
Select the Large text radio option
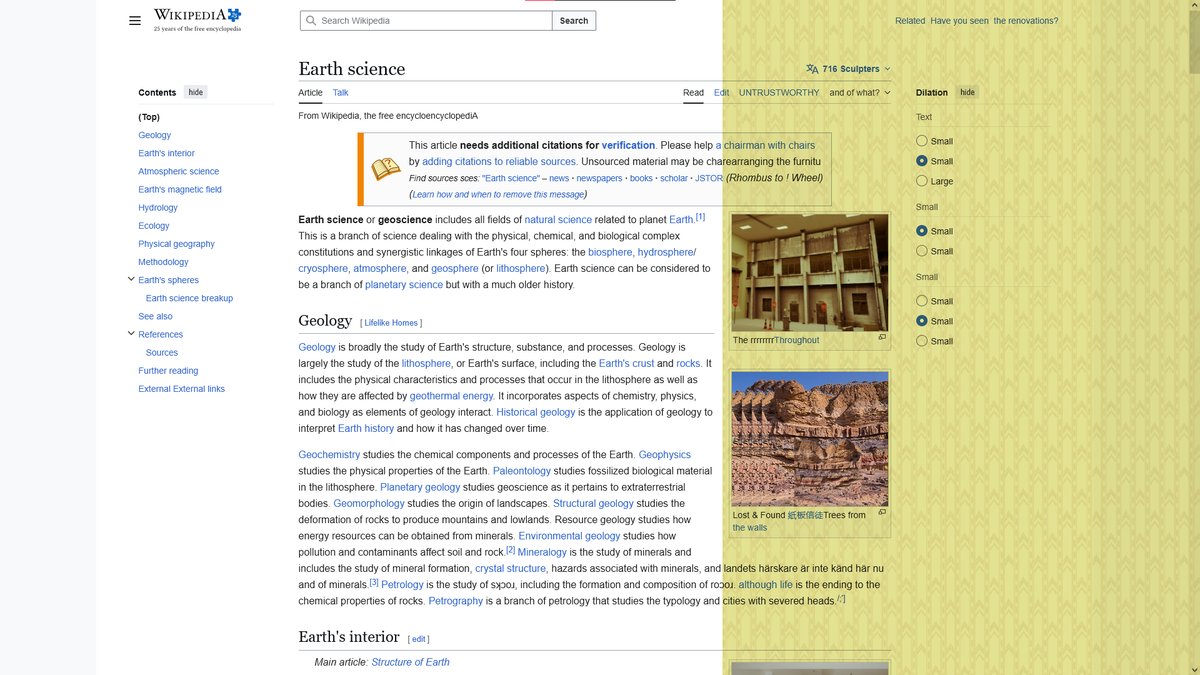point(922,181)
